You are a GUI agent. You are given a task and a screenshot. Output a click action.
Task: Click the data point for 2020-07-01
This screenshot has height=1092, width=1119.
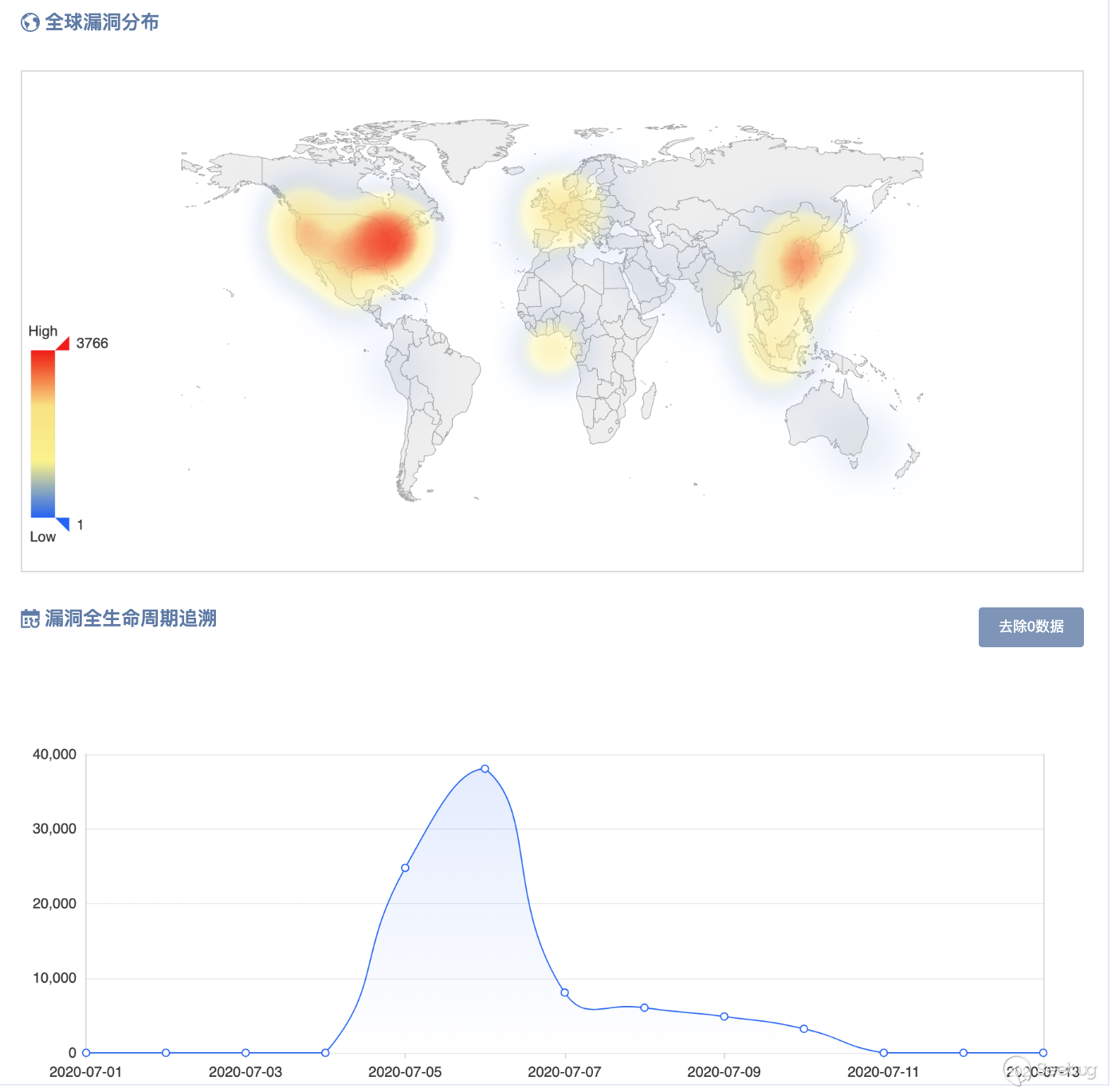pos(86,1053)
